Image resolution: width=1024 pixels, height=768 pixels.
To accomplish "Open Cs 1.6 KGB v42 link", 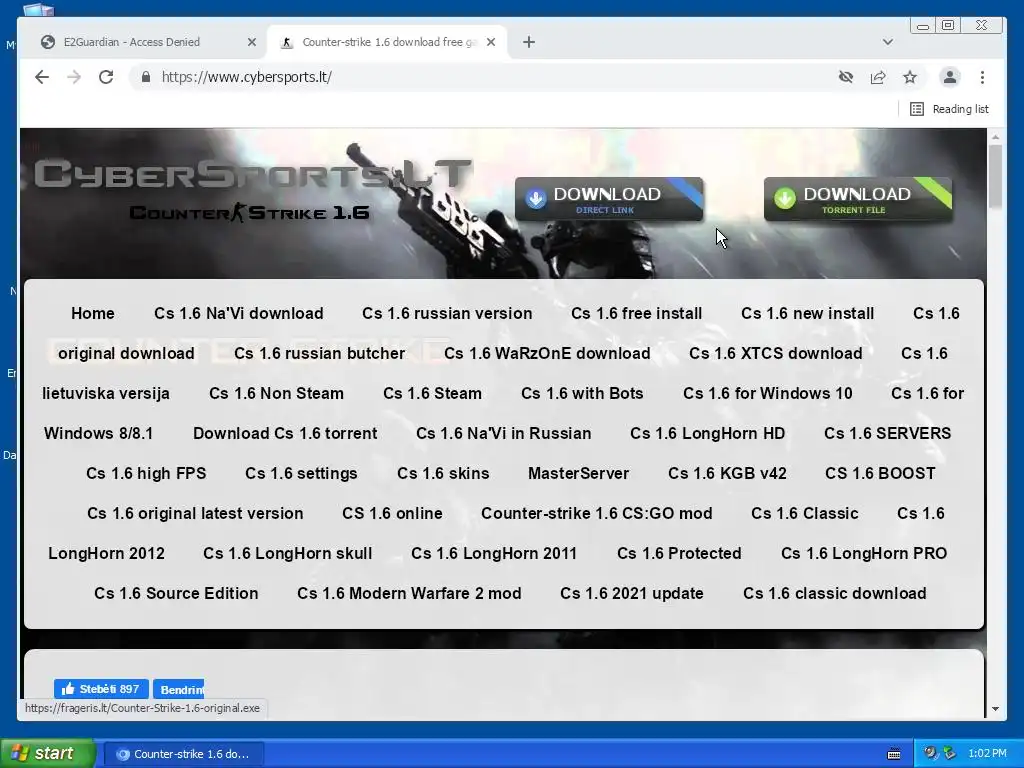I will click(x=727, y=473).
